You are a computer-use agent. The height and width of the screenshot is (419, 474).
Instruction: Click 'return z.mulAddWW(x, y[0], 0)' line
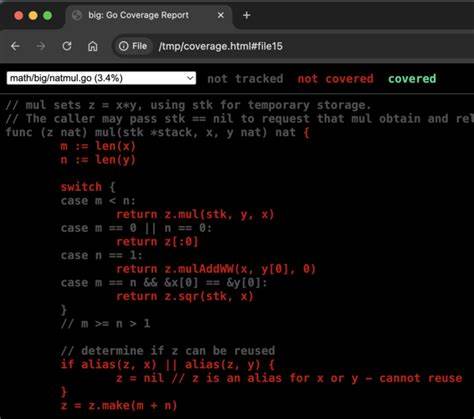click(216, 269)
